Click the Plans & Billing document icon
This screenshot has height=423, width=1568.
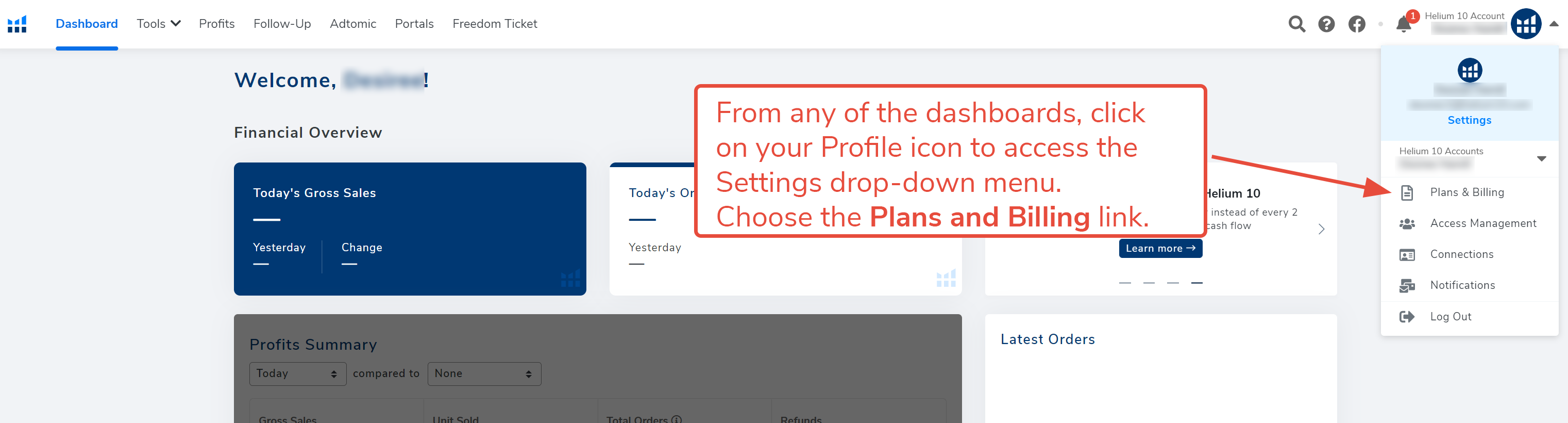click(1407, 192)
